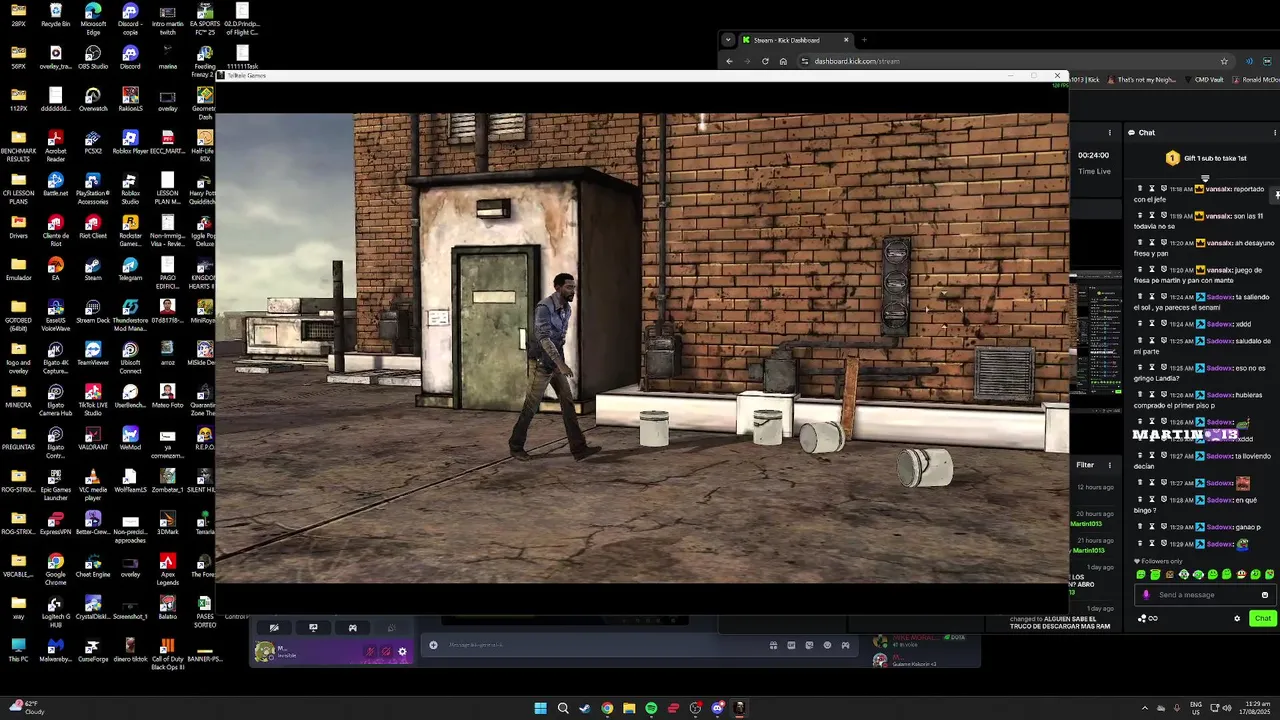Reload the Kick dashboard page
This screenshot has height=720, width=1280.
[765, 61]
